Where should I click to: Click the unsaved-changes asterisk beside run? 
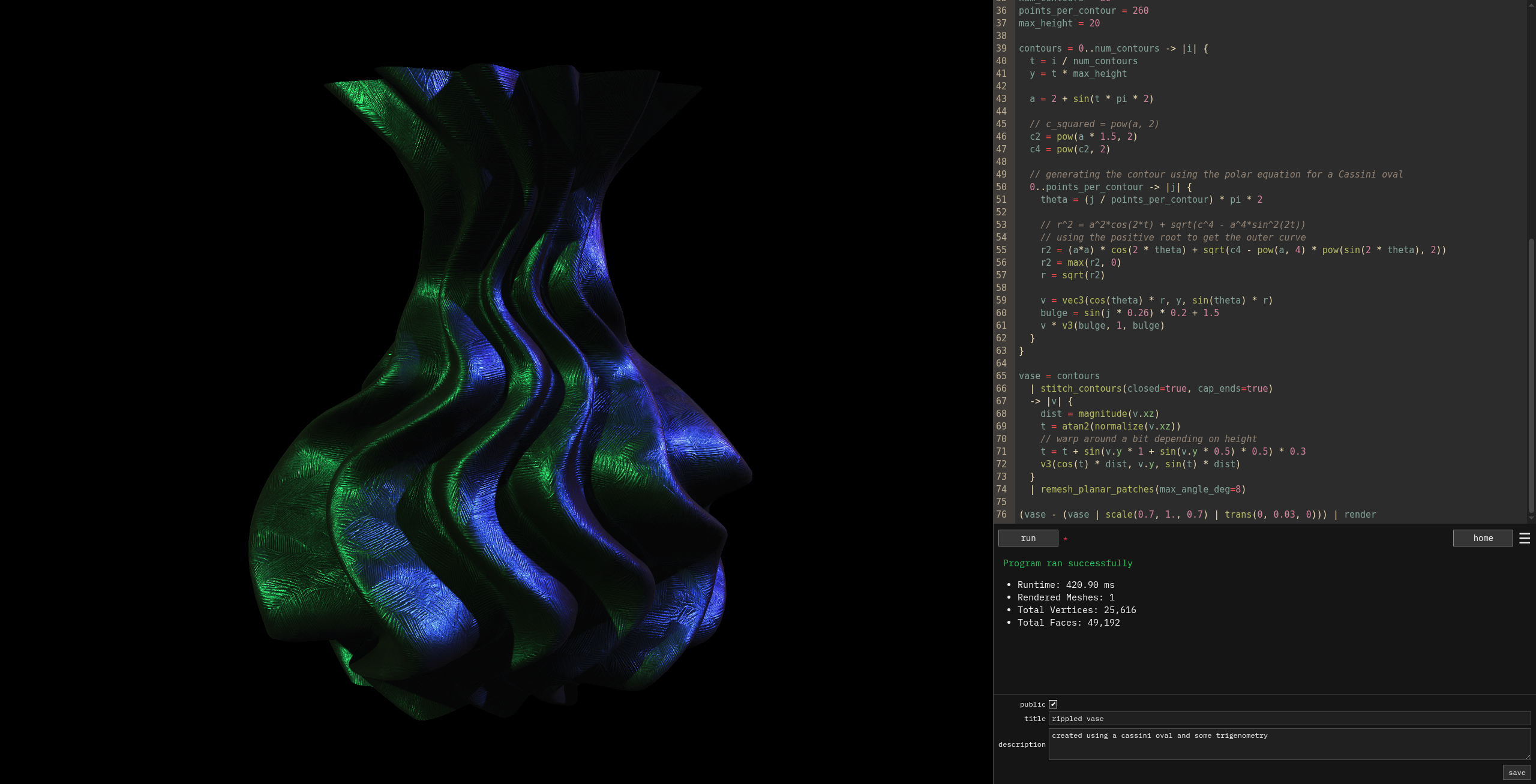pos(1065,539)
